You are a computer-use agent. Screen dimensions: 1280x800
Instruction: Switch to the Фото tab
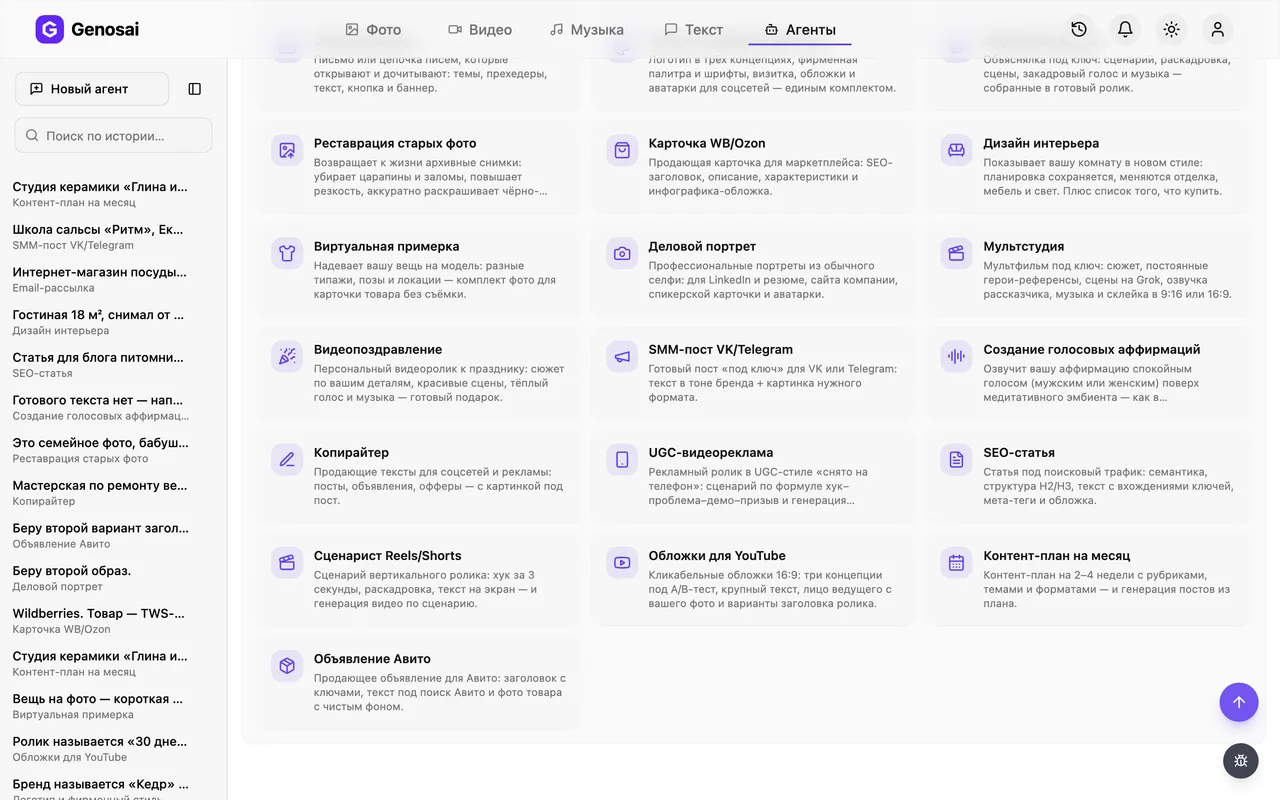[373, 29]
